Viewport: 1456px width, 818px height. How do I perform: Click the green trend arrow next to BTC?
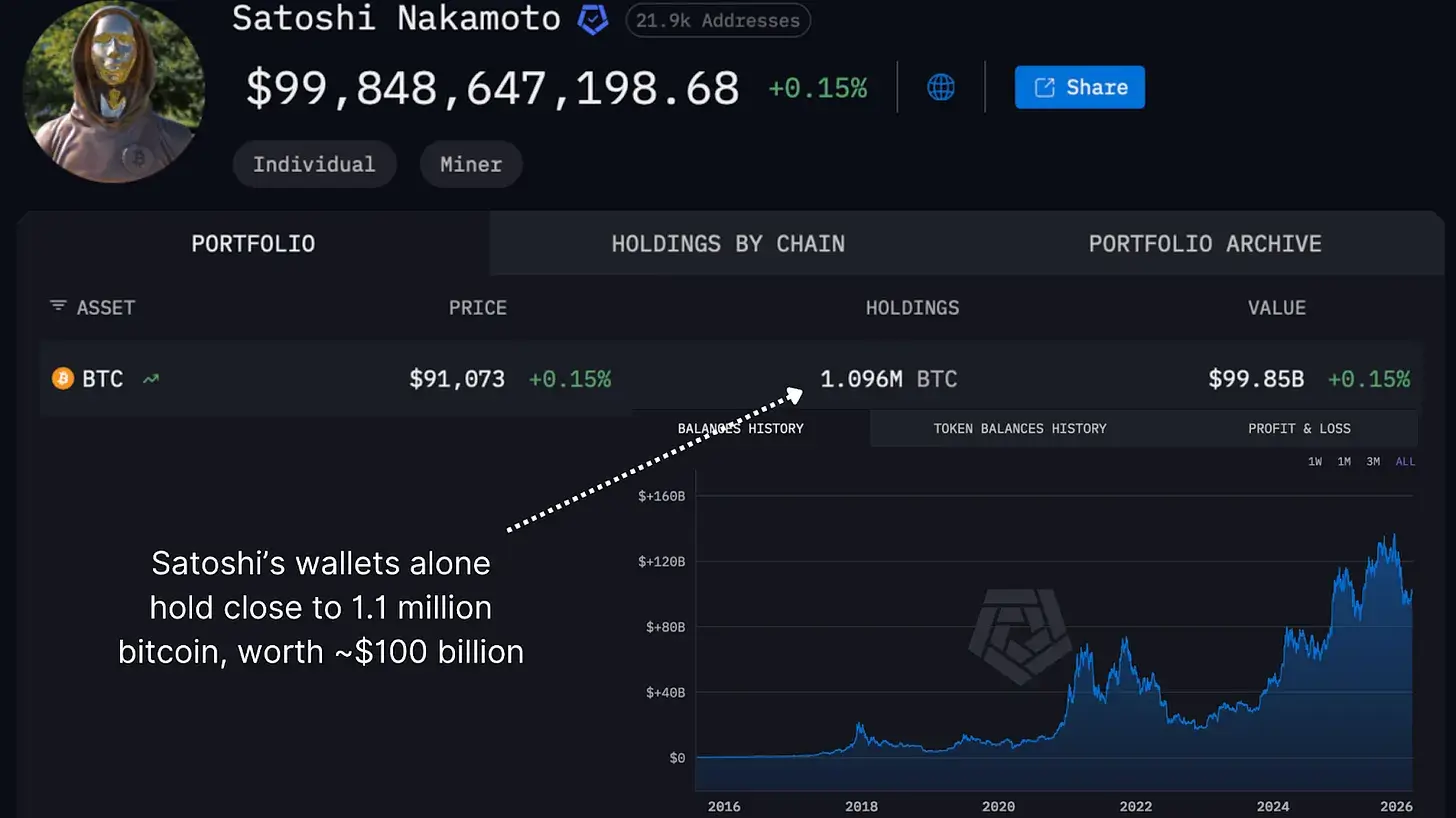click(x=151, y=379)
